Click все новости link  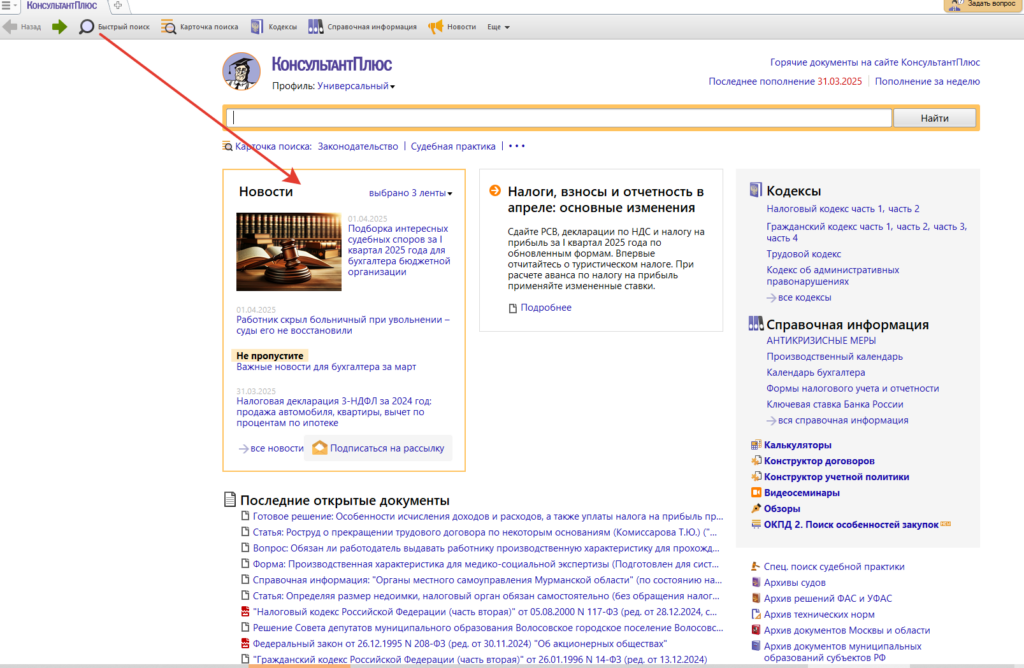[271, 449]
